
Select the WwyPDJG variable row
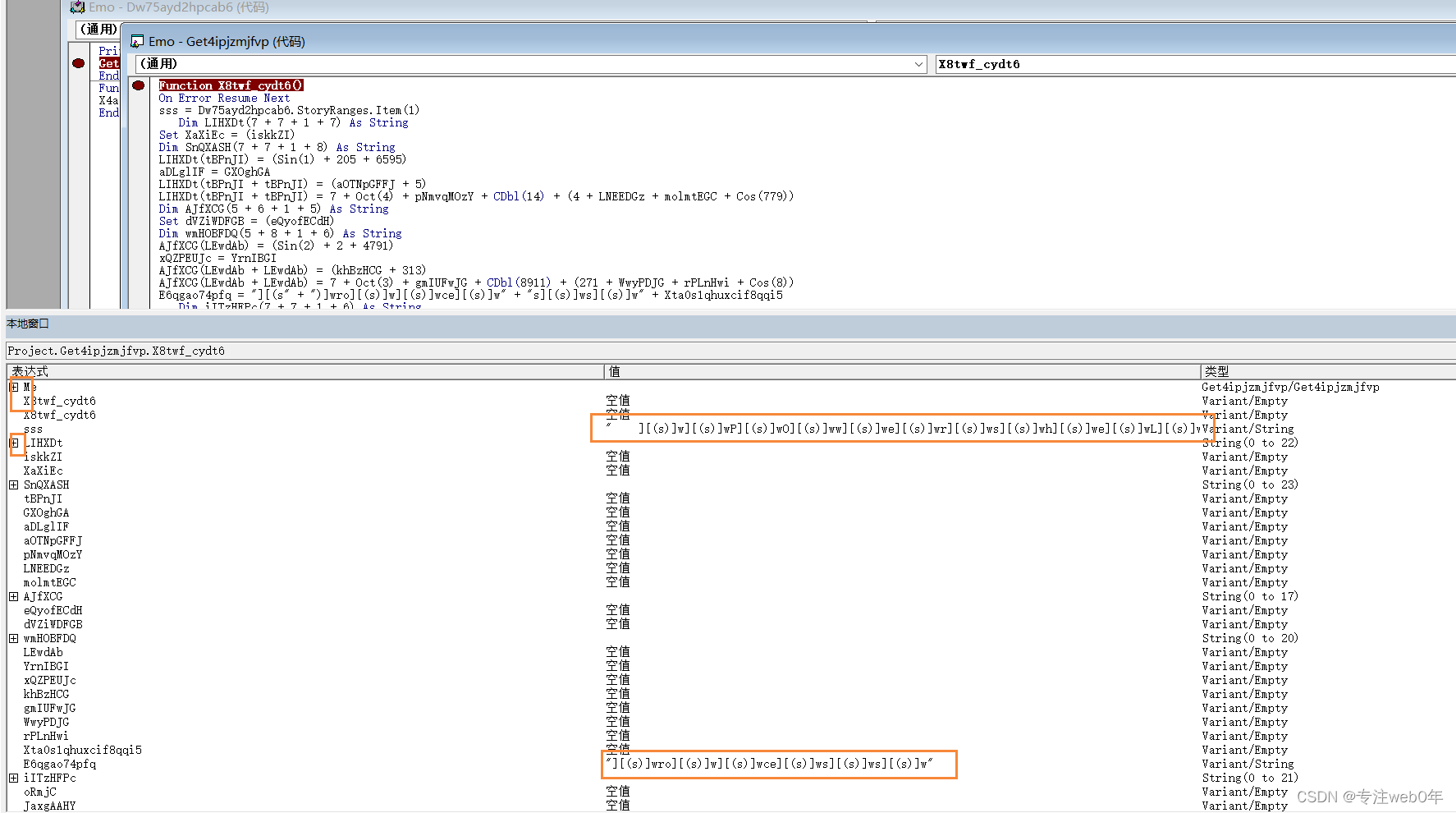click(731, 722)
